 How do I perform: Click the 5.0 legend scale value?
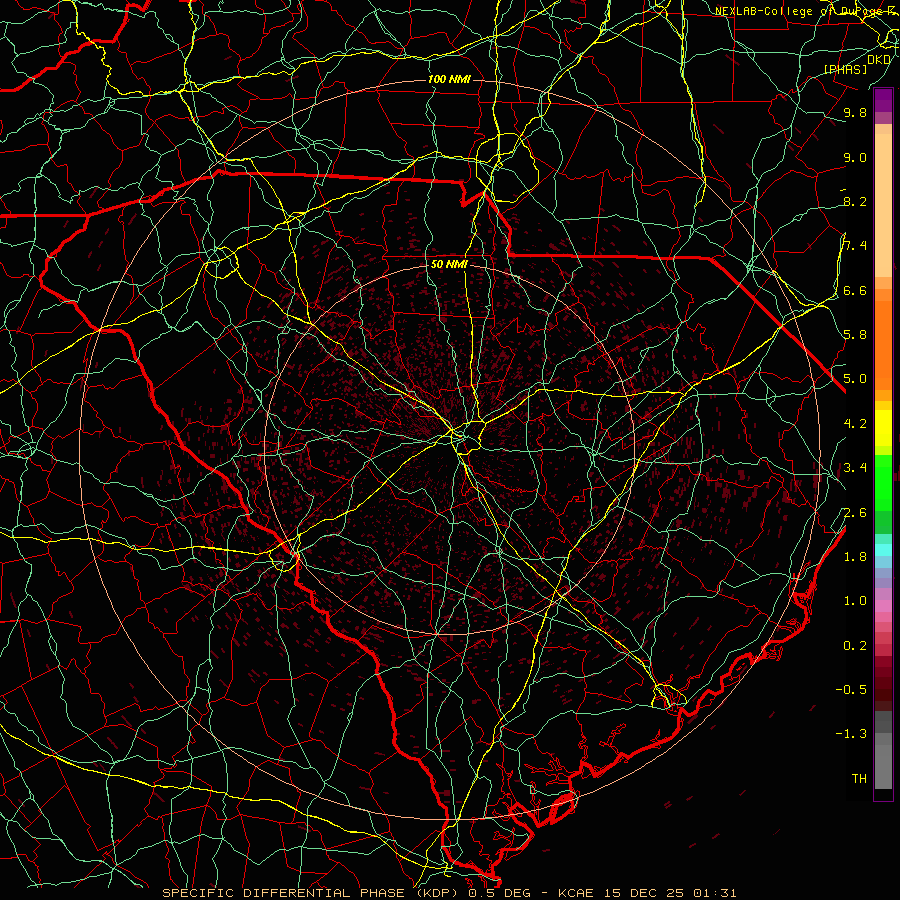[x=855, y=379]
